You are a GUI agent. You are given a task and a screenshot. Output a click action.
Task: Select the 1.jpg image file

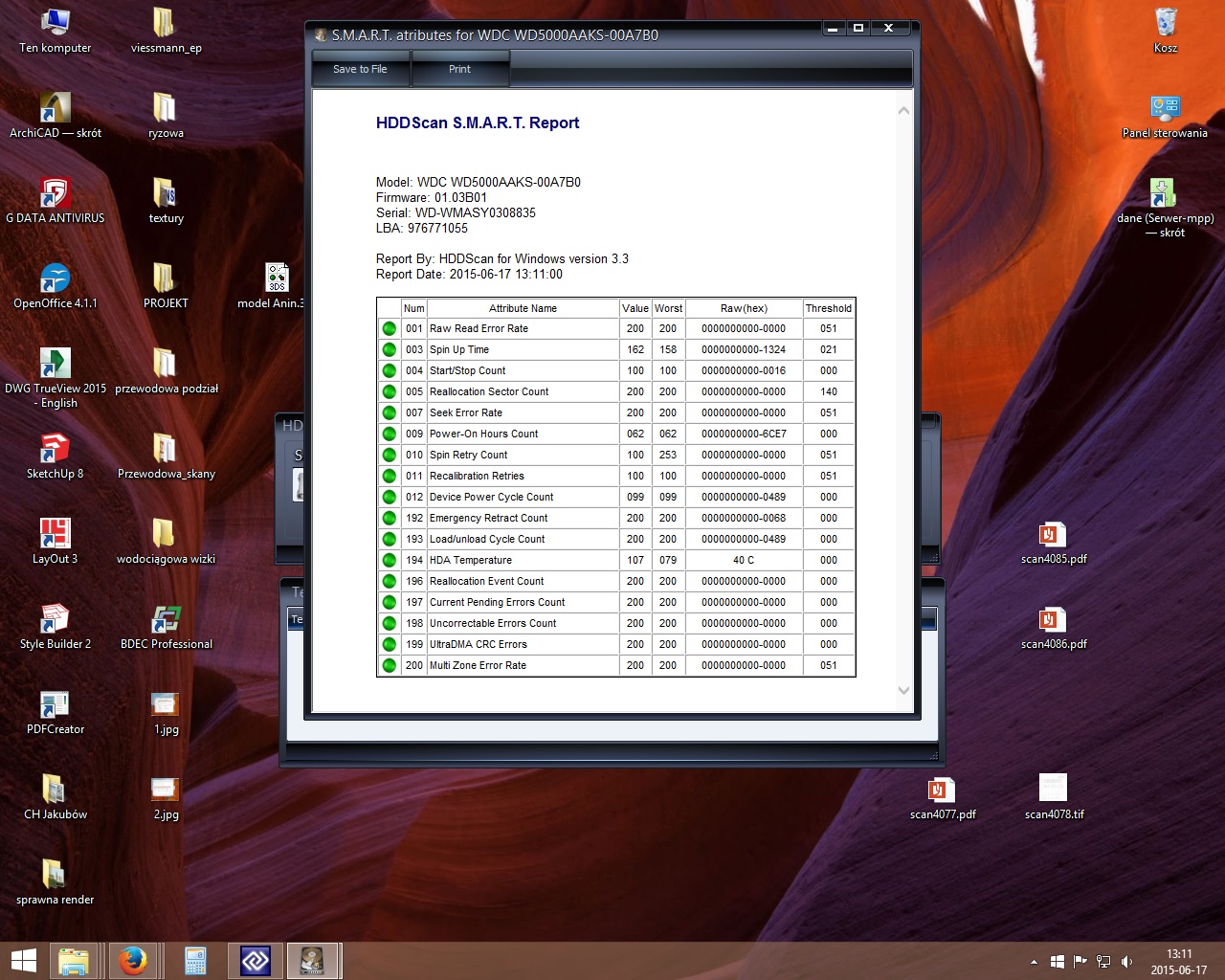(x=166, y=713)
